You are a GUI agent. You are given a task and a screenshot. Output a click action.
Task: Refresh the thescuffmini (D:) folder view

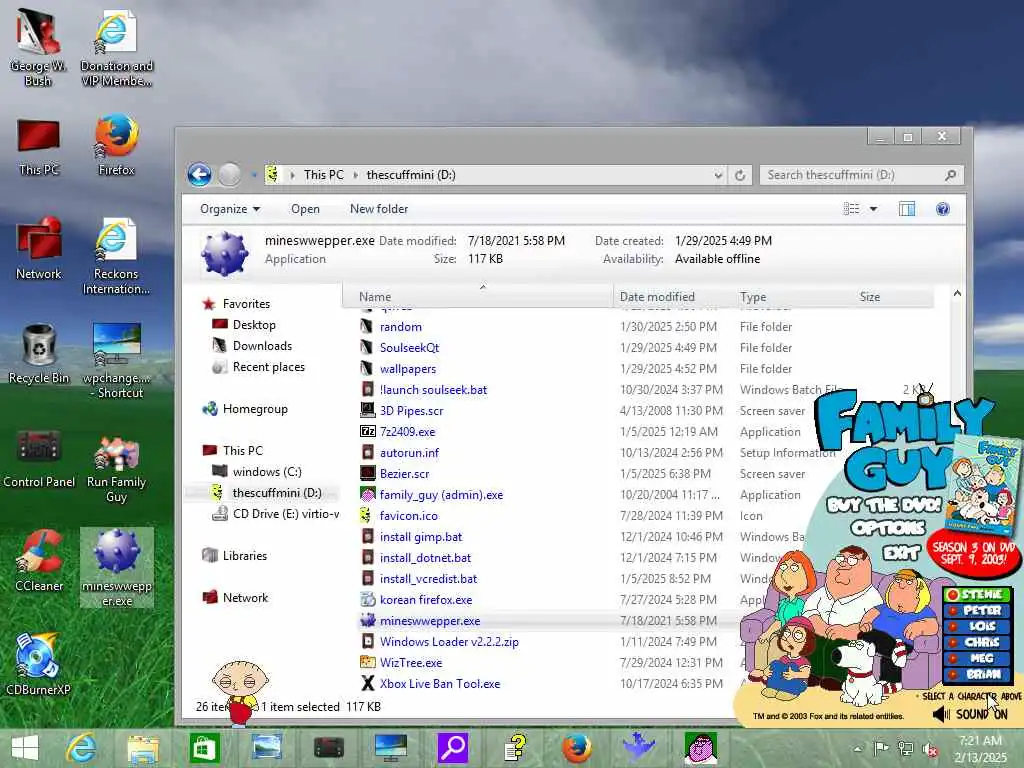(740, 175)
